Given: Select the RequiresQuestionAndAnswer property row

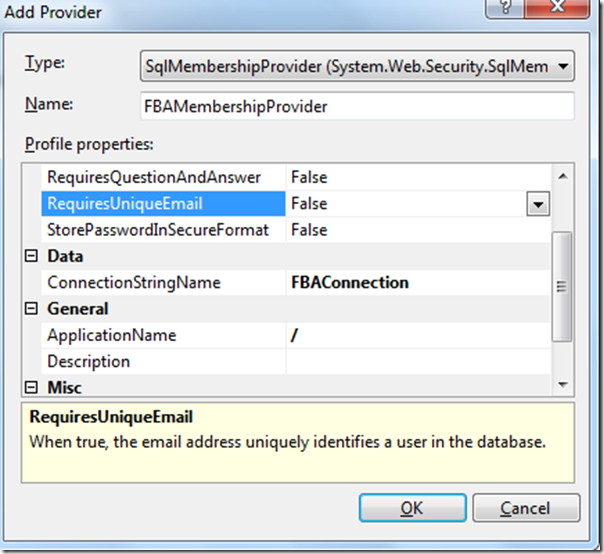Looking at the screenshot, I should click(153, 177).
